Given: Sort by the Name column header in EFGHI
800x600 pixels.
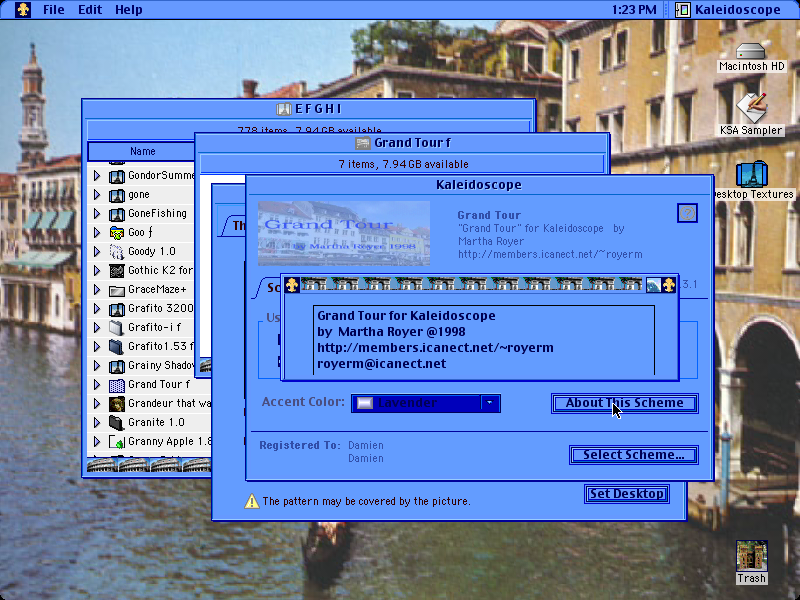Looking at the screenshot, I should tap(142, 151).
